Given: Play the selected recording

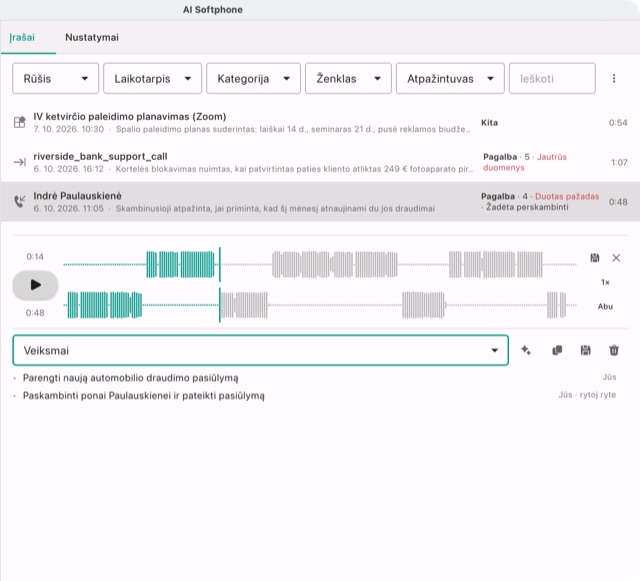Looking at the screenshot, I should (x=36, y=285).
